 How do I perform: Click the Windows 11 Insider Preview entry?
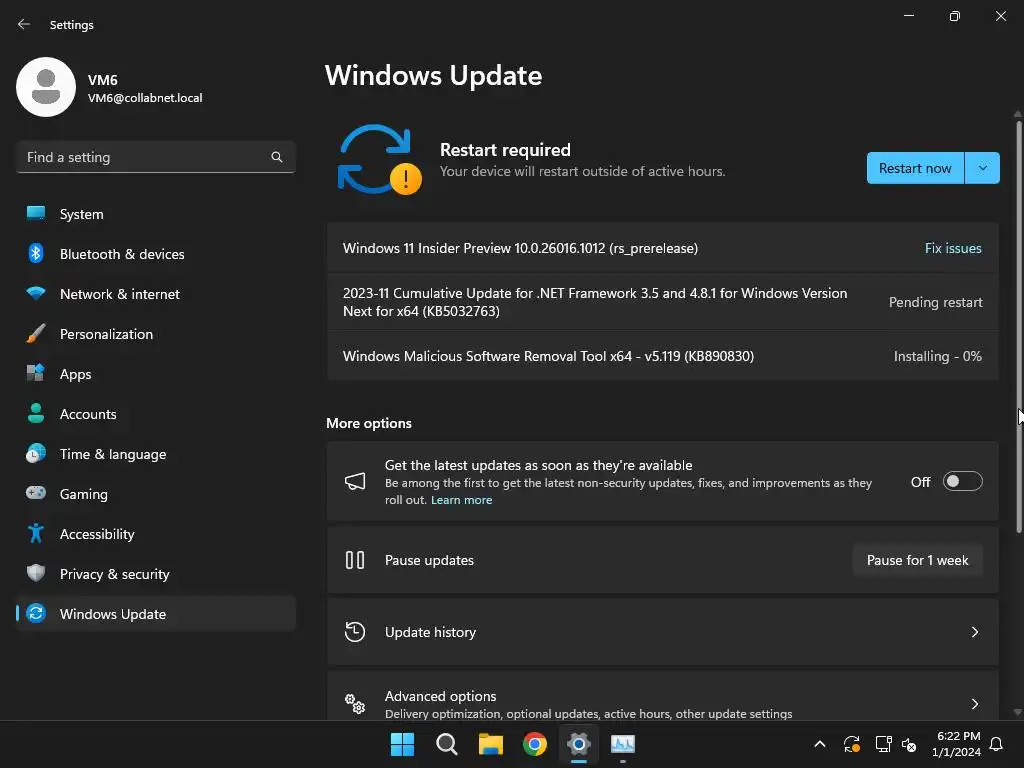coord(663,248)
